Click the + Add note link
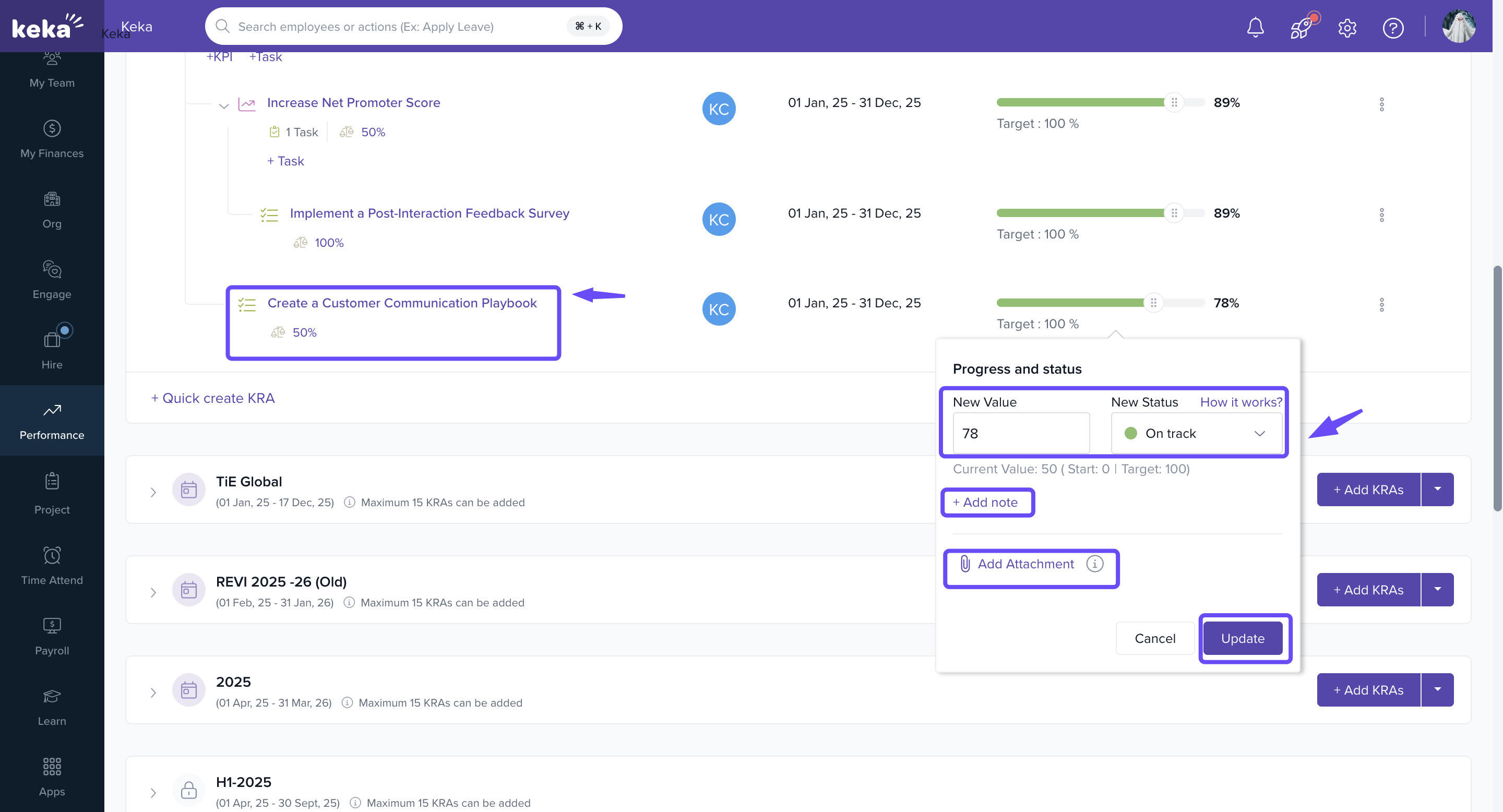This screenshot has width=1503, height=812. pyautogui.click(x=985, y=502)
